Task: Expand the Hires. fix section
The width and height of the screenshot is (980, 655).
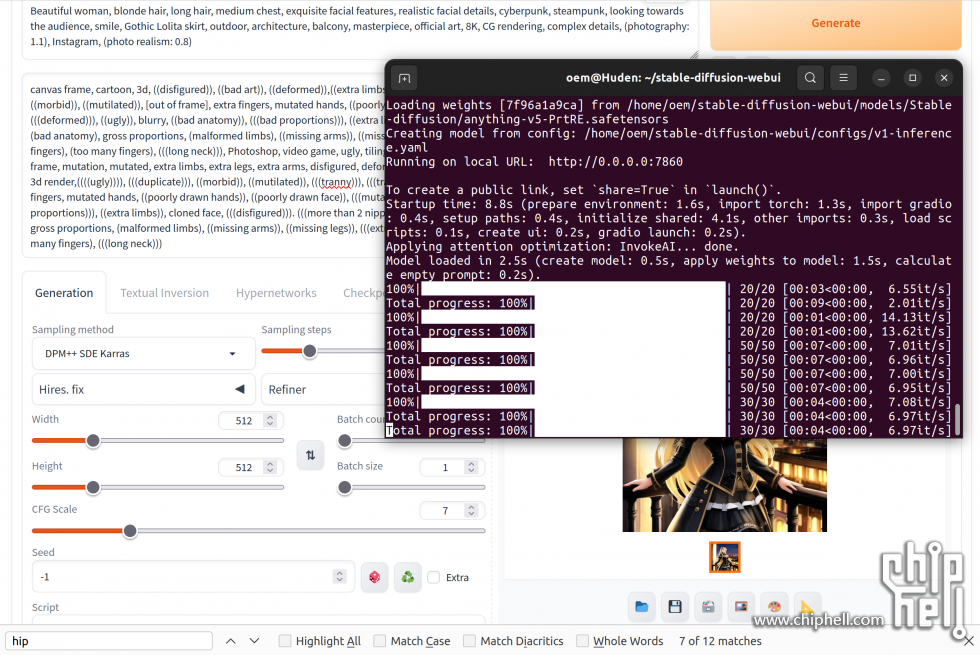Action: point(144,389)
